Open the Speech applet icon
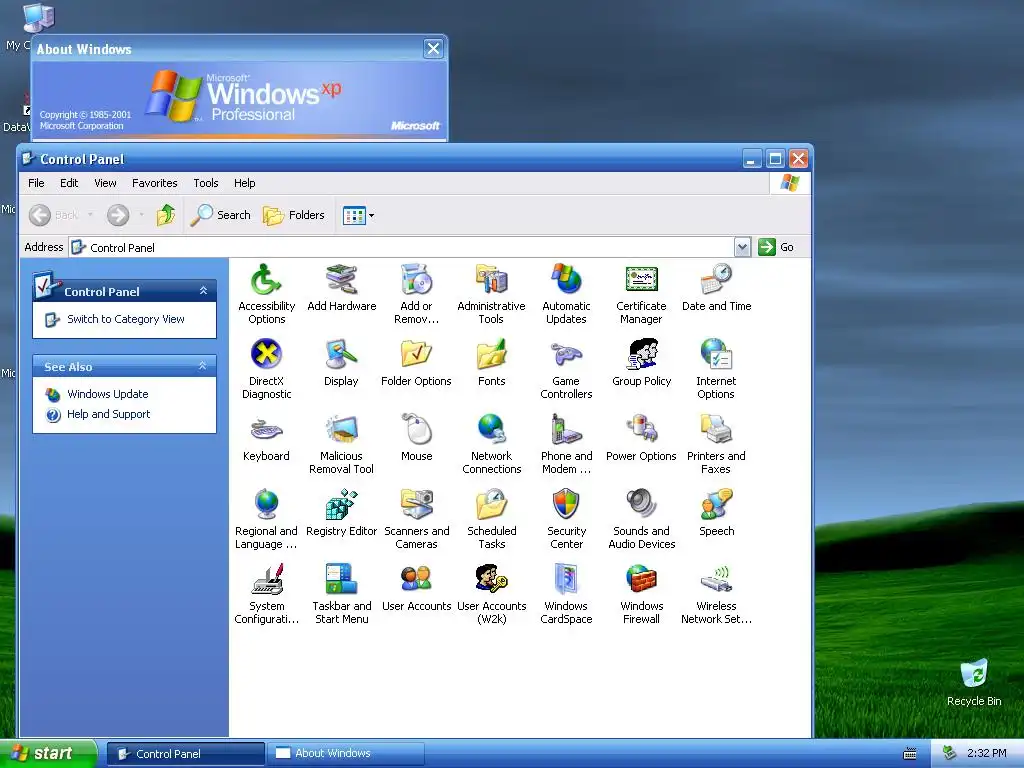 (x=716, y=505)
